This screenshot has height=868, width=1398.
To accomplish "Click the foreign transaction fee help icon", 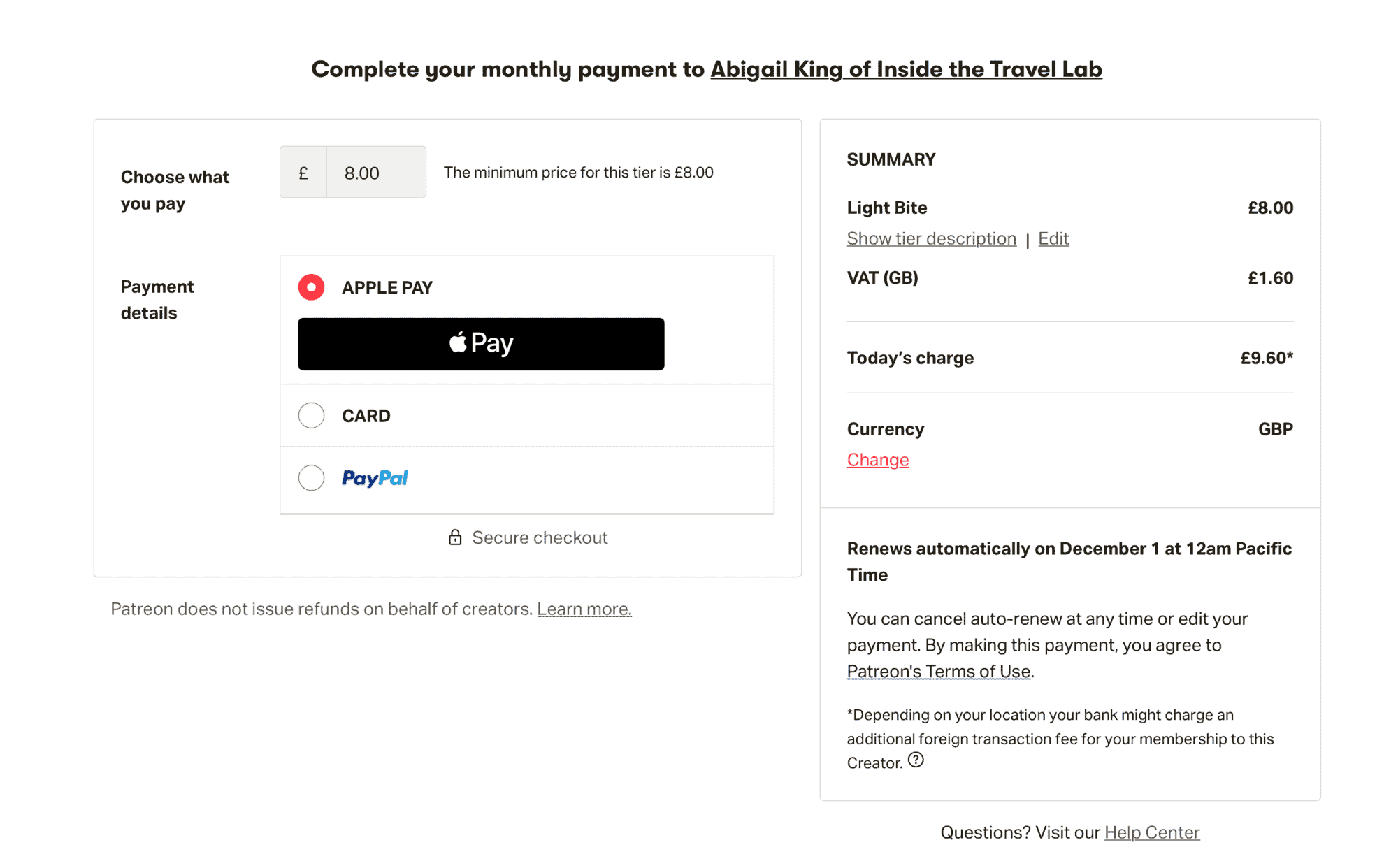I will pos(916,760).
